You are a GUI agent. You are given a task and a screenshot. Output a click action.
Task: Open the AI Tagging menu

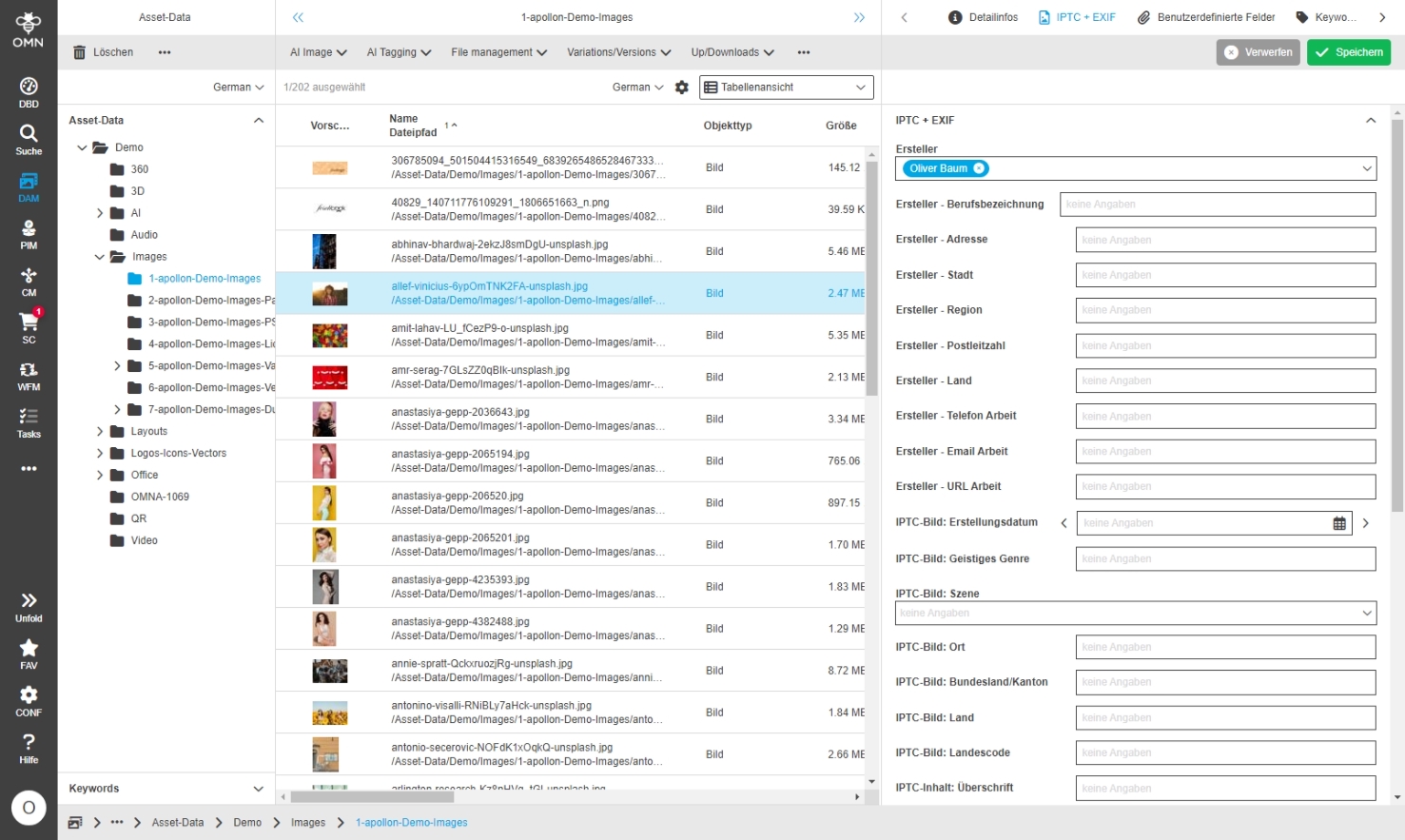tap(399, 52)
